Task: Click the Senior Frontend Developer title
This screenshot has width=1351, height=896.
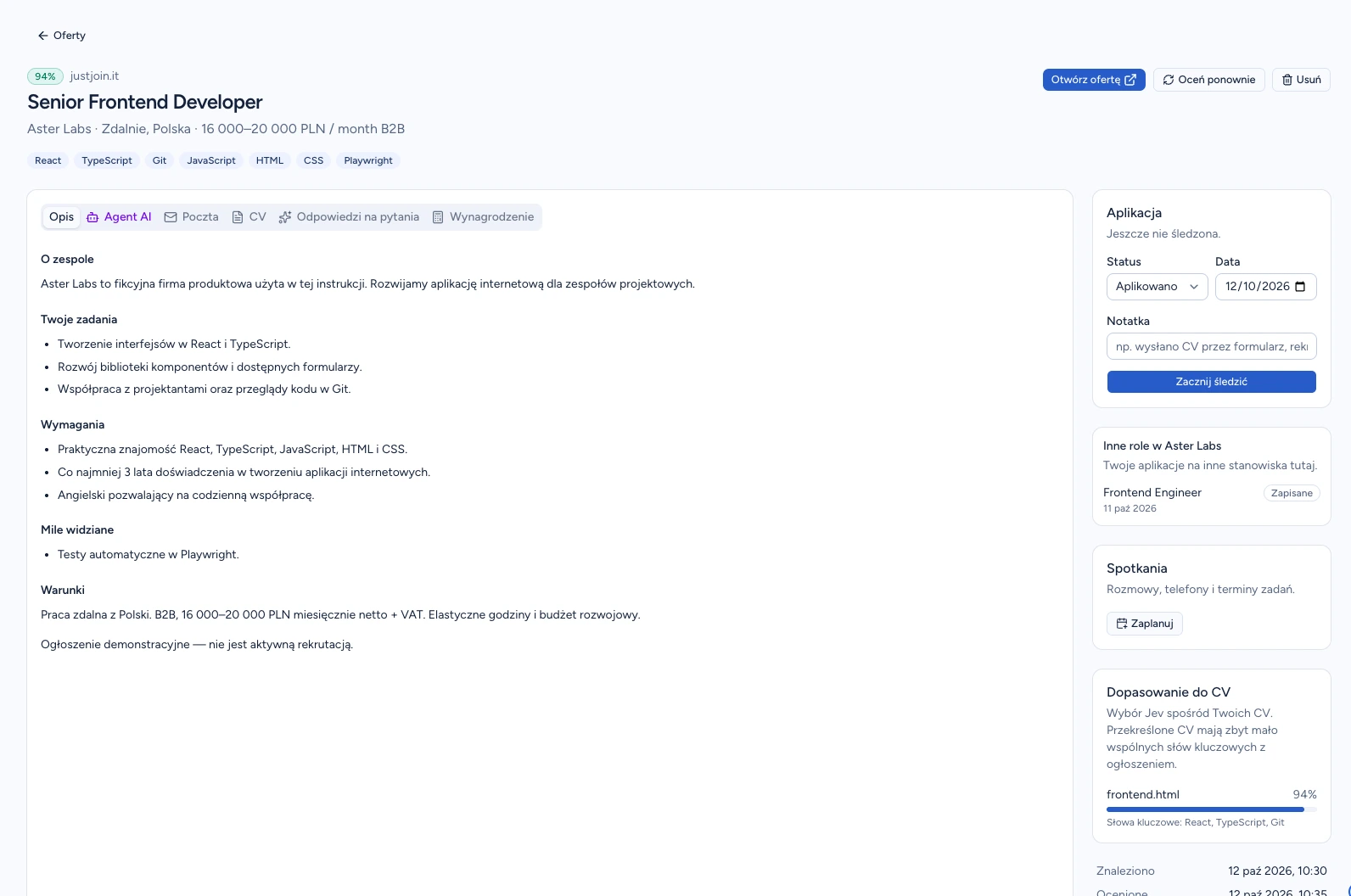Action: (x=145, y=102)
